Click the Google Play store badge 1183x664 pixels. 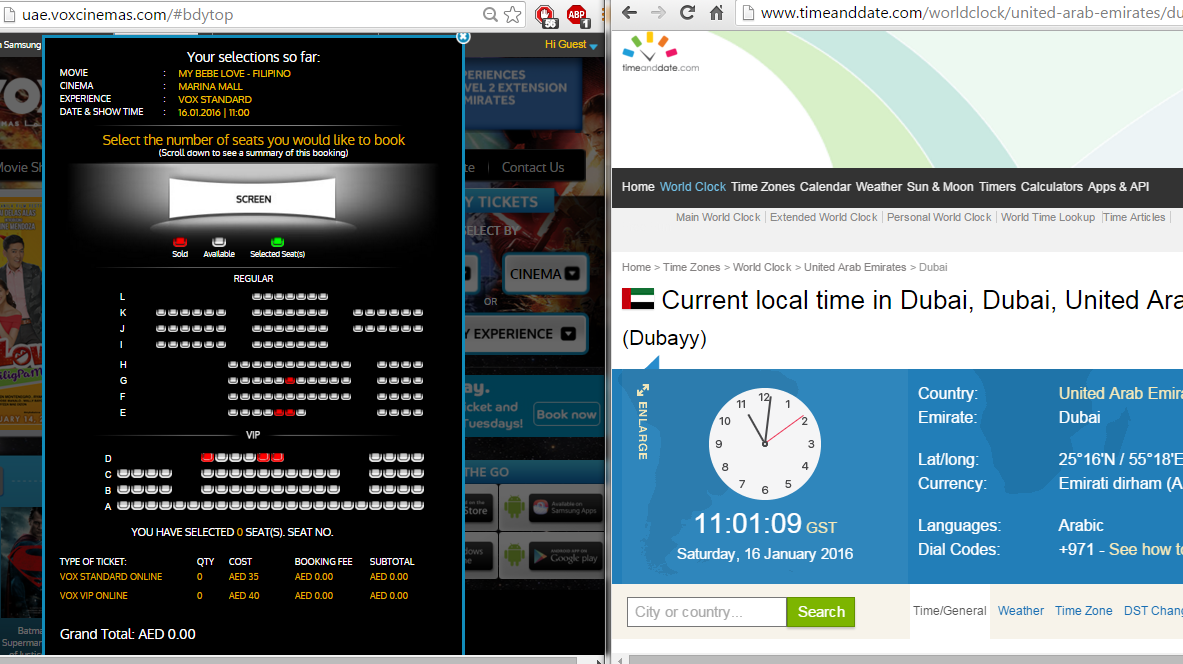(x=565, y=558)
